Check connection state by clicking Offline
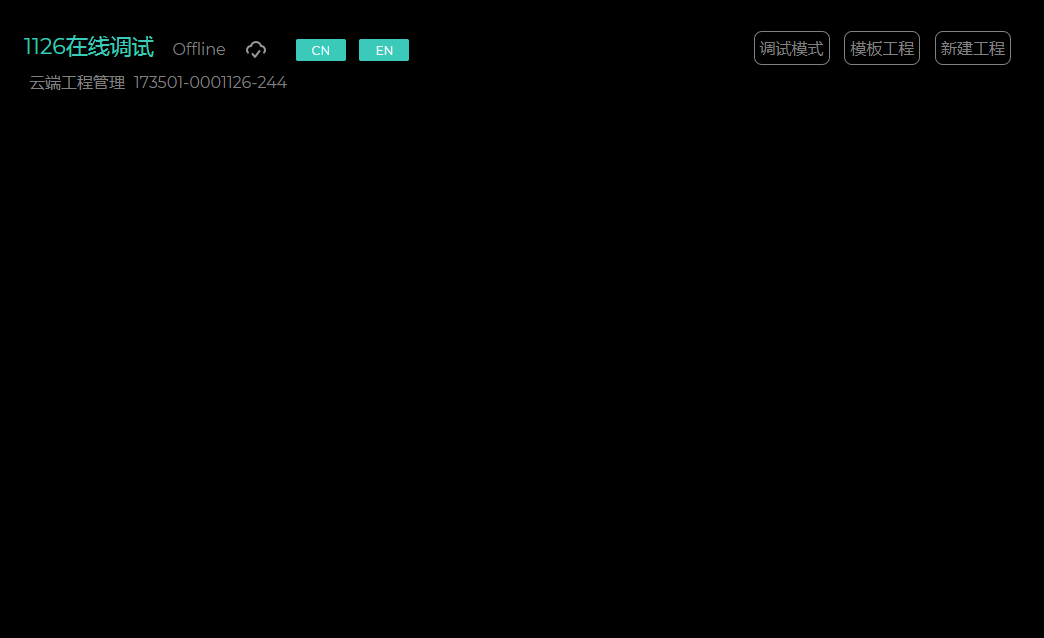This screenshot has width=1044, height=638. coord(199,49)
